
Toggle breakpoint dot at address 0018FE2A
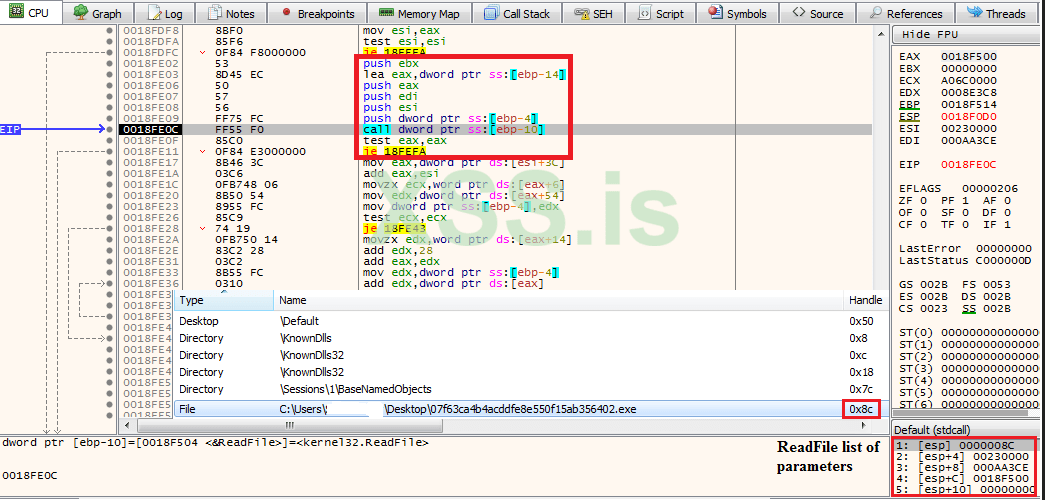point(109,239)
